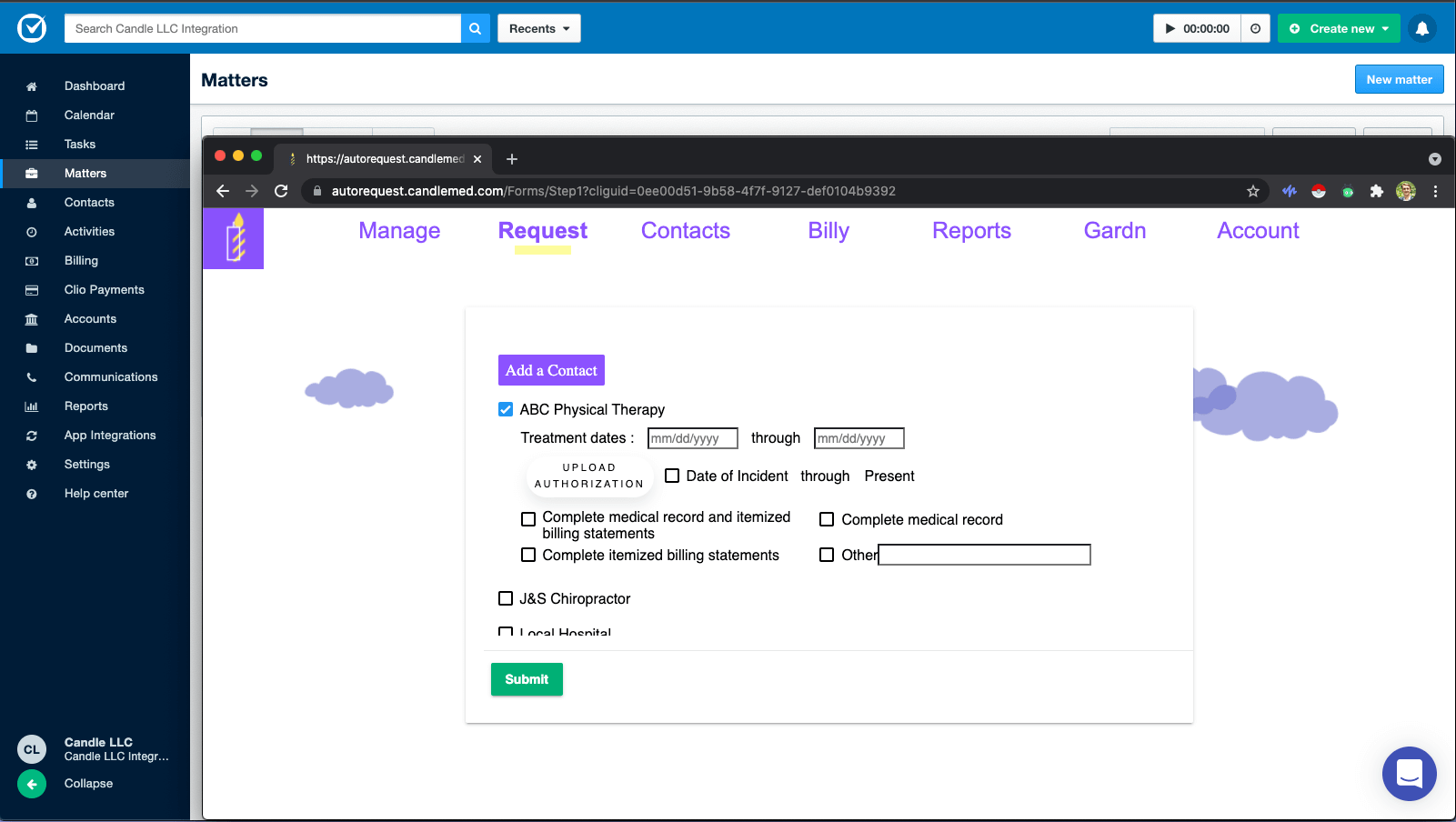
Task: Check the J&S Chiropractor checkbox
Action: click(x=506, y=598)
